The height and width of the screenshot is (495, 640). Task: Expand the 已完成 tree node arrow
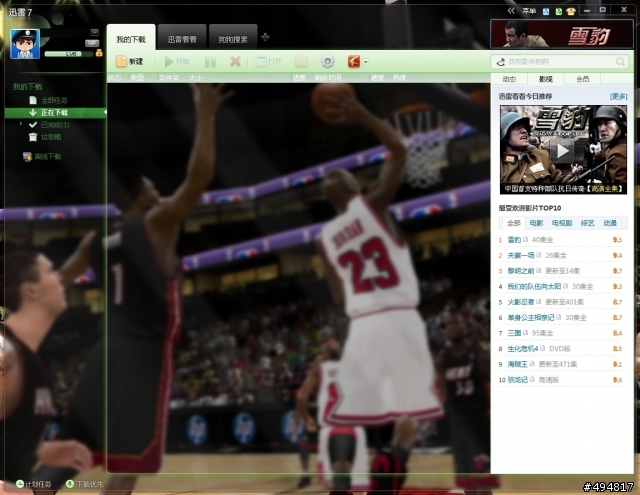[21, 124]
